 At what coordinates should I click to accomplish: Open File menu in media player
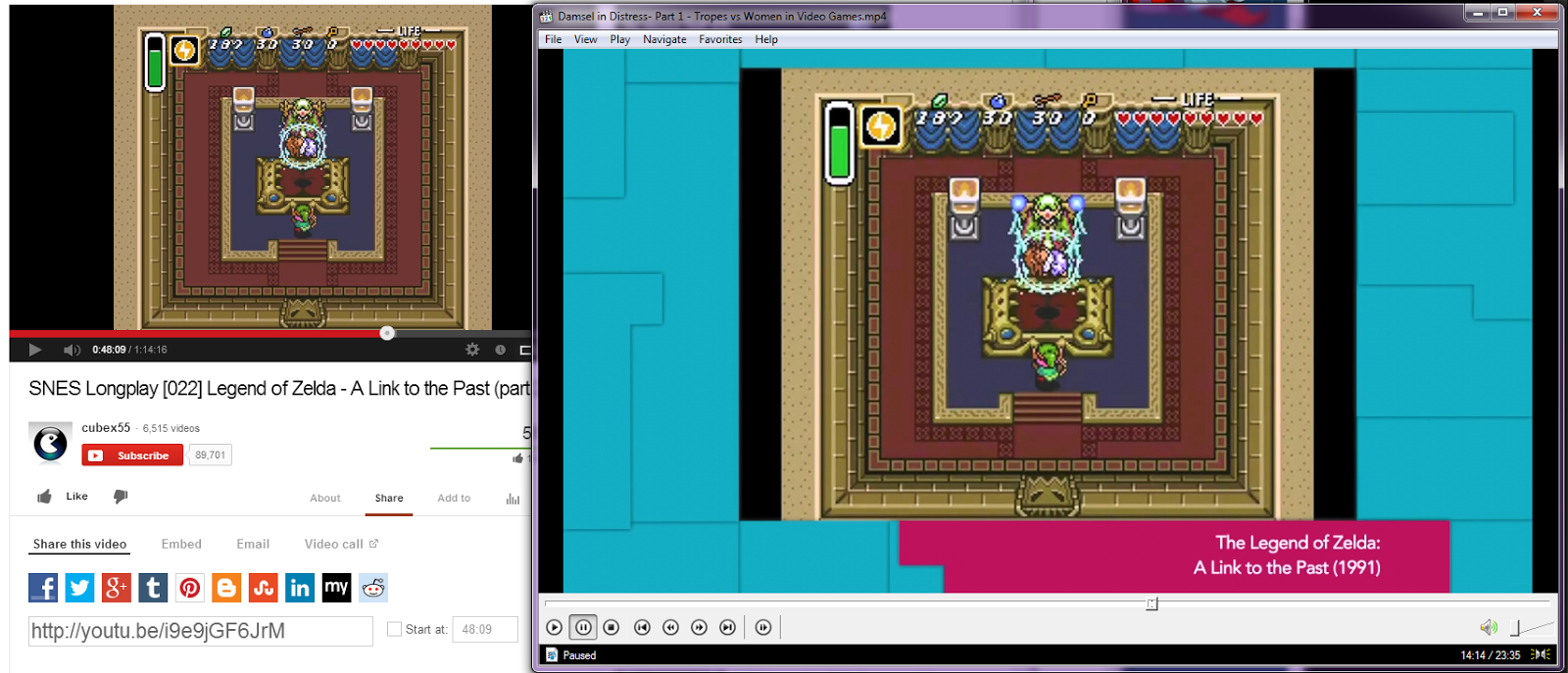[554, 39]
